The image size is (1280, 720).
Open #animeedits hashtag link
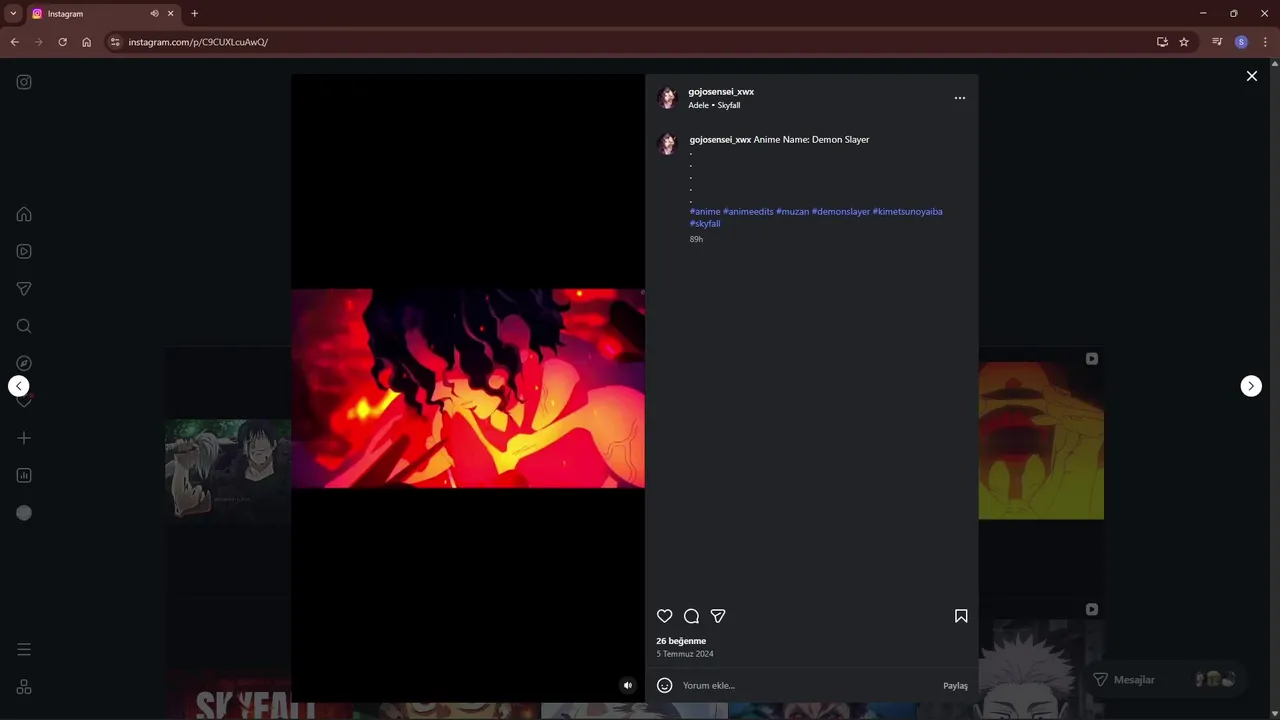[748, 212]
